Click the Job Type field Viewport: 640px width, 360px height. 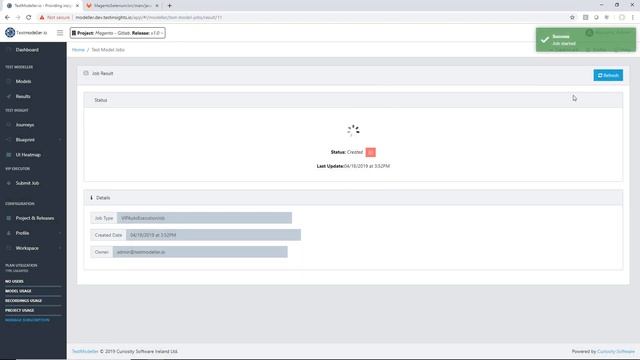pyautogui.click(x=204, y=218)
